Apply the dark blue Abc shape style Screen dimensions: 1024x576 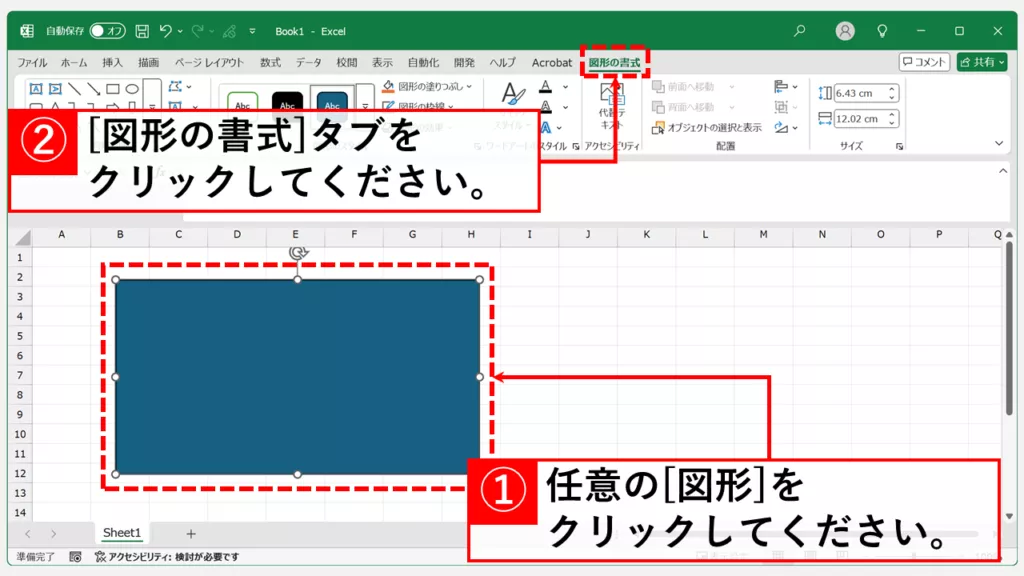point(332,102)
